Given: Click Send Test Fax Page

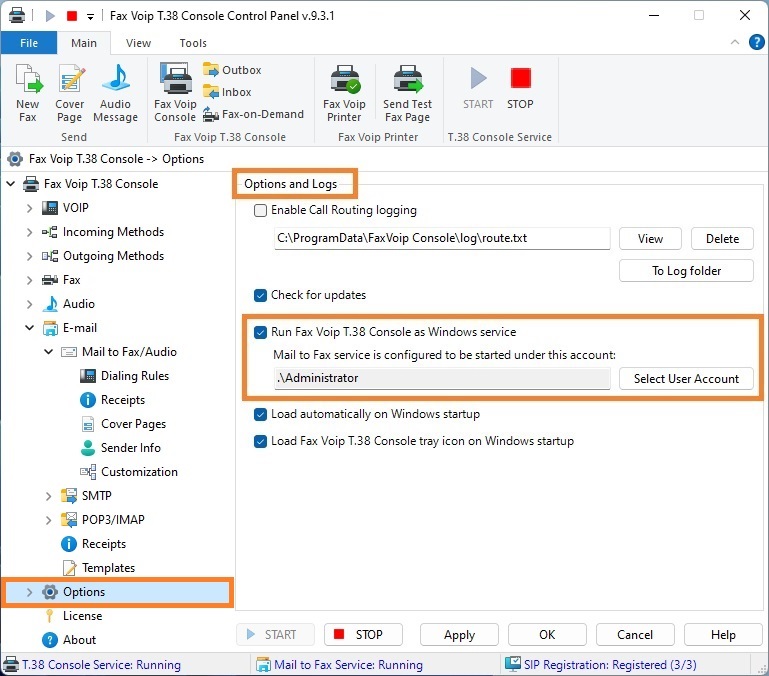Looking at the screenshot, I should pyautogui.click(x=407, y=93).
